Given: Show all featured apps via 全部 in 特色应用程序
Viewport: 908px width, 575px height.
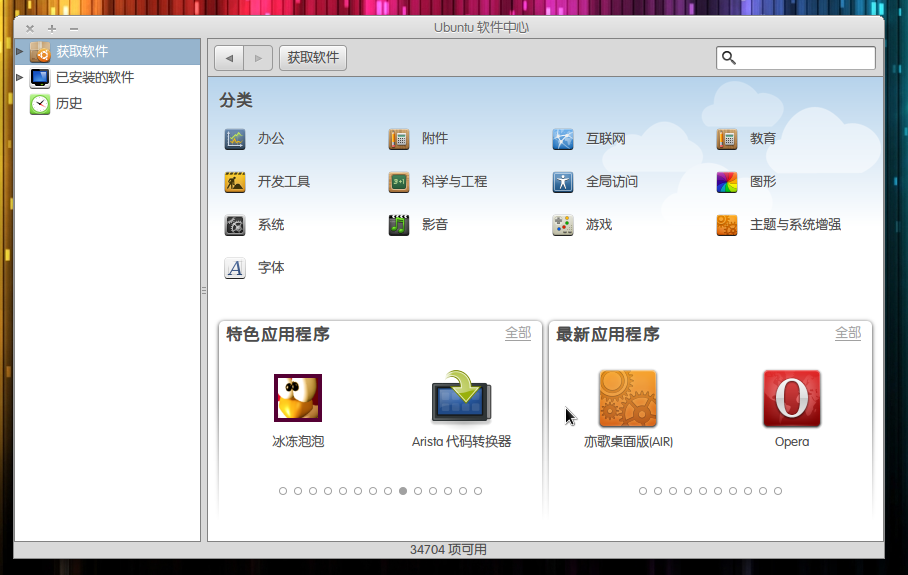Looking at the screenshot, I should point(518,333).
